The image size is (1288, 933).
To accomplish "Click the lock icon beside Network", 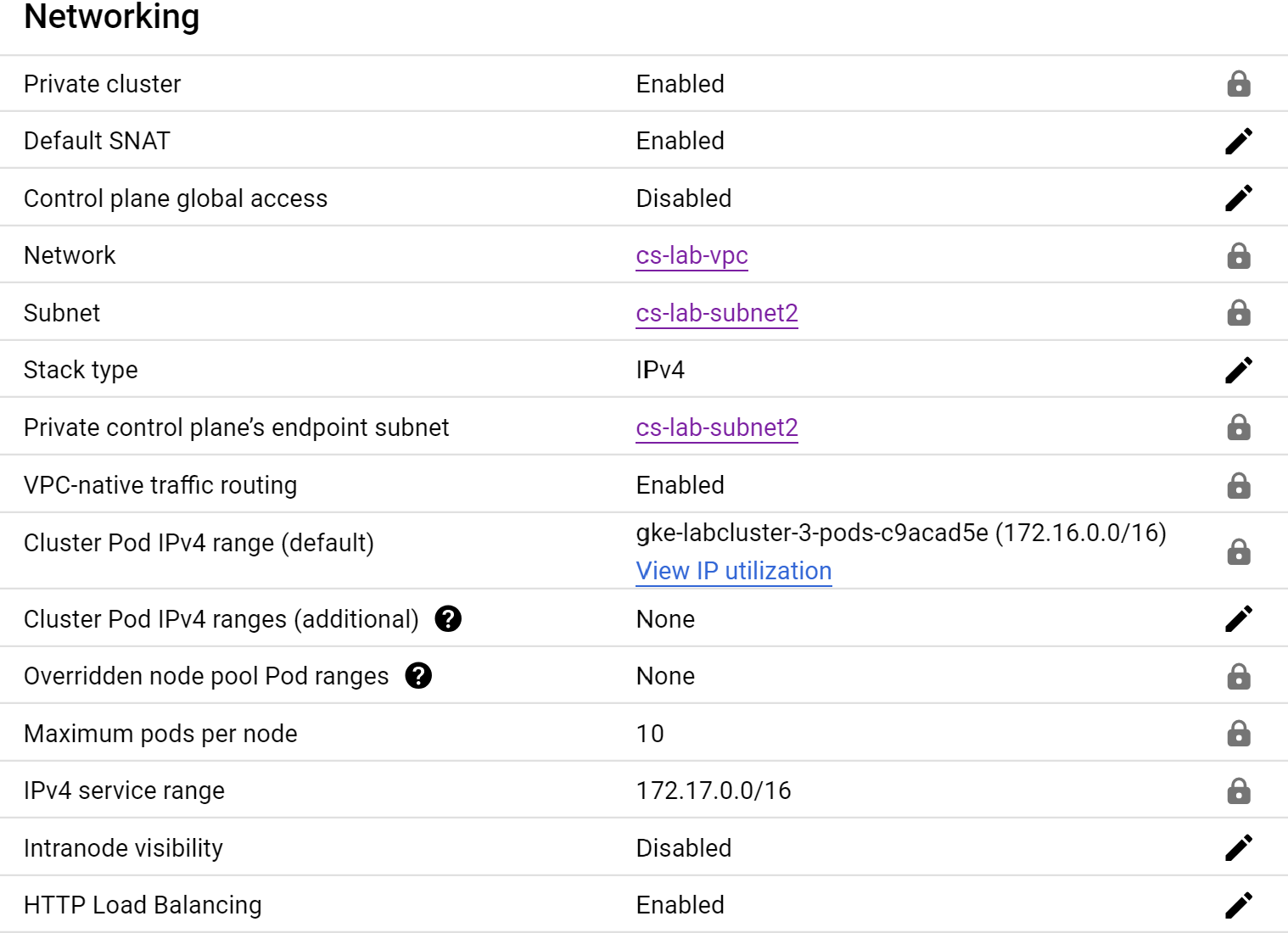I will pyautogui.click(x=1239, y=255).
